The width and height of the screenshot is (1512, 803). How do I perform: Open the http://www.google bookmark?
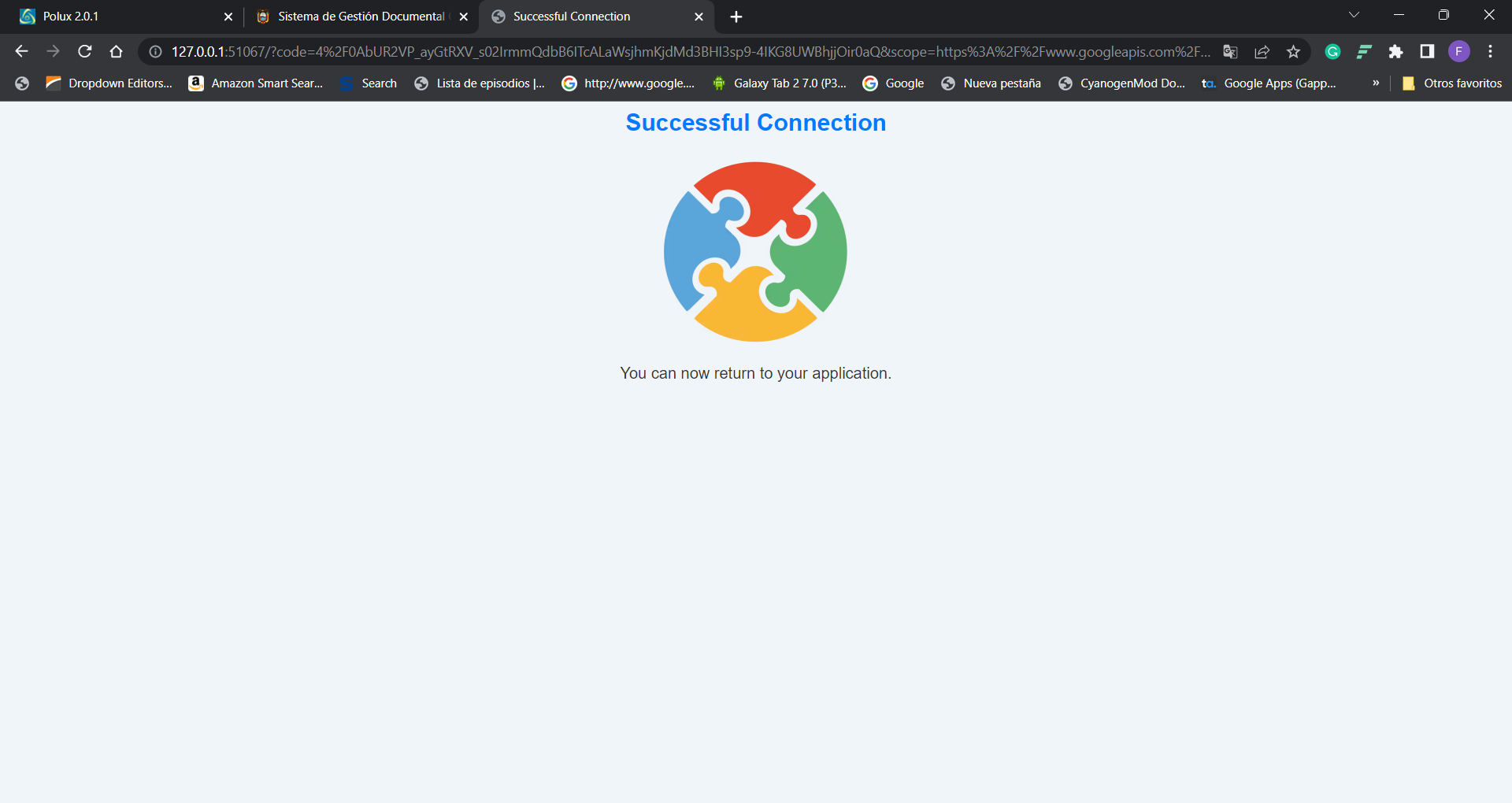(x=628, y=83)
